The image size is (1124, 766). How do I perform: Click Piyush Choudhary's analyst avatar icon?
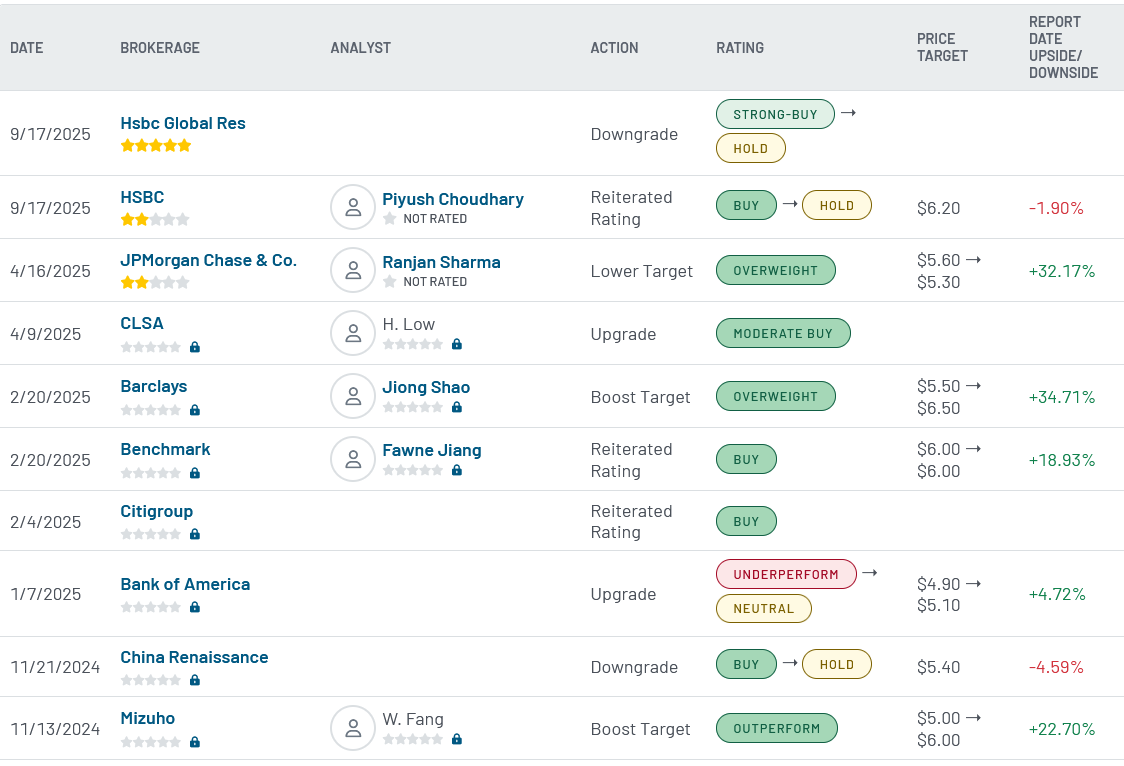[353, 208]
